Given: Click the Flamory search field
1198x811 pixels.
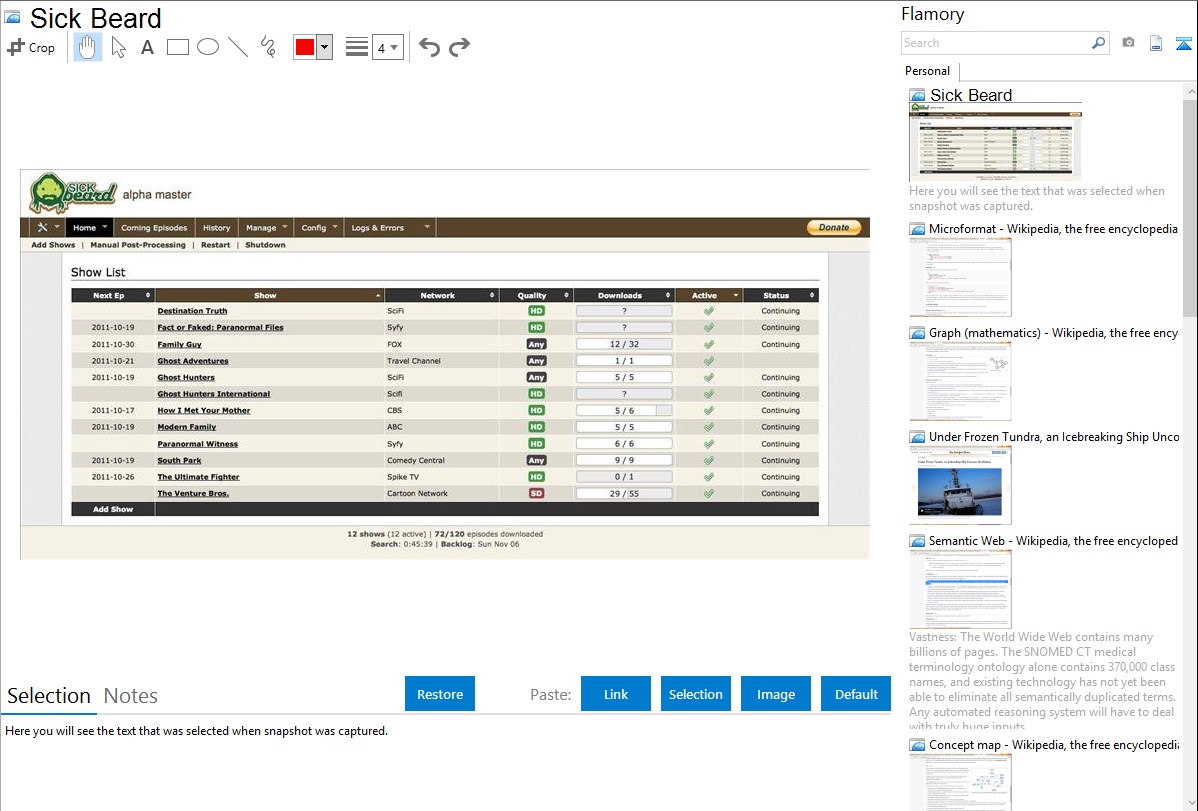Looking at the screenshot, I should (995, 43).
